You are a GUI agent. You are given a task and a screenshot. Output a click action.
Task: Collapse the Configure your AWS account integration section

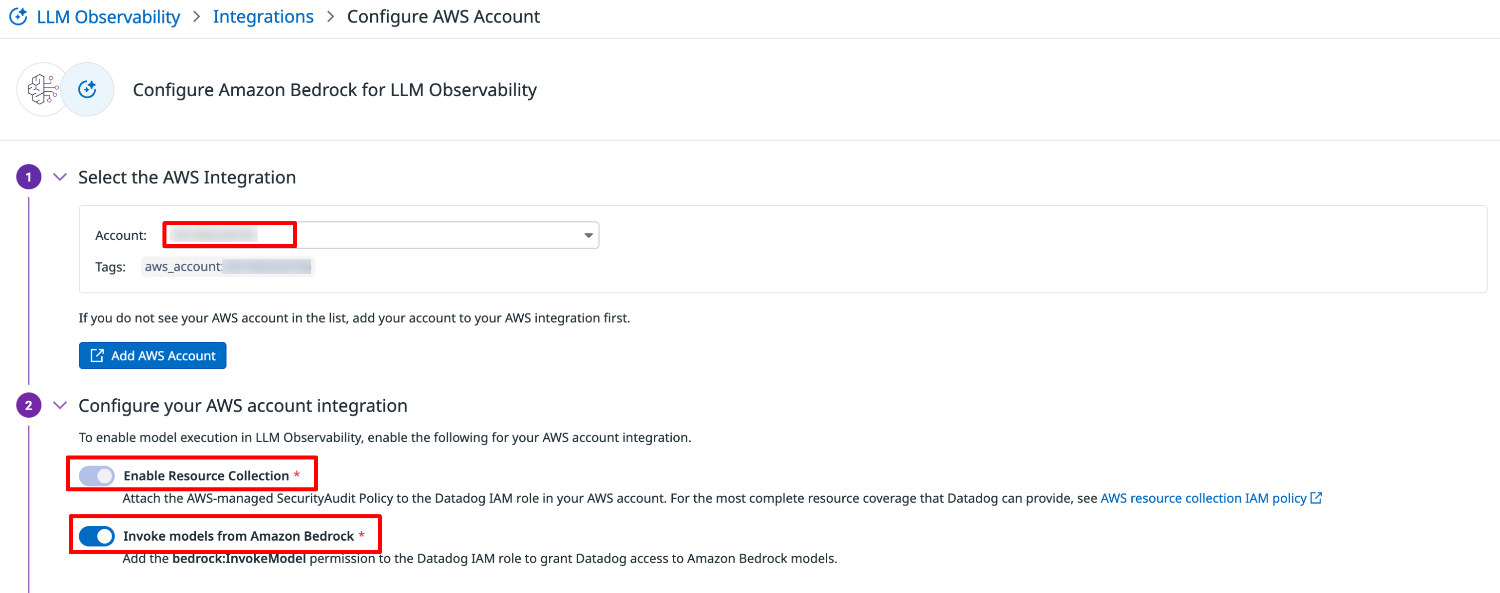click(59, 406)
